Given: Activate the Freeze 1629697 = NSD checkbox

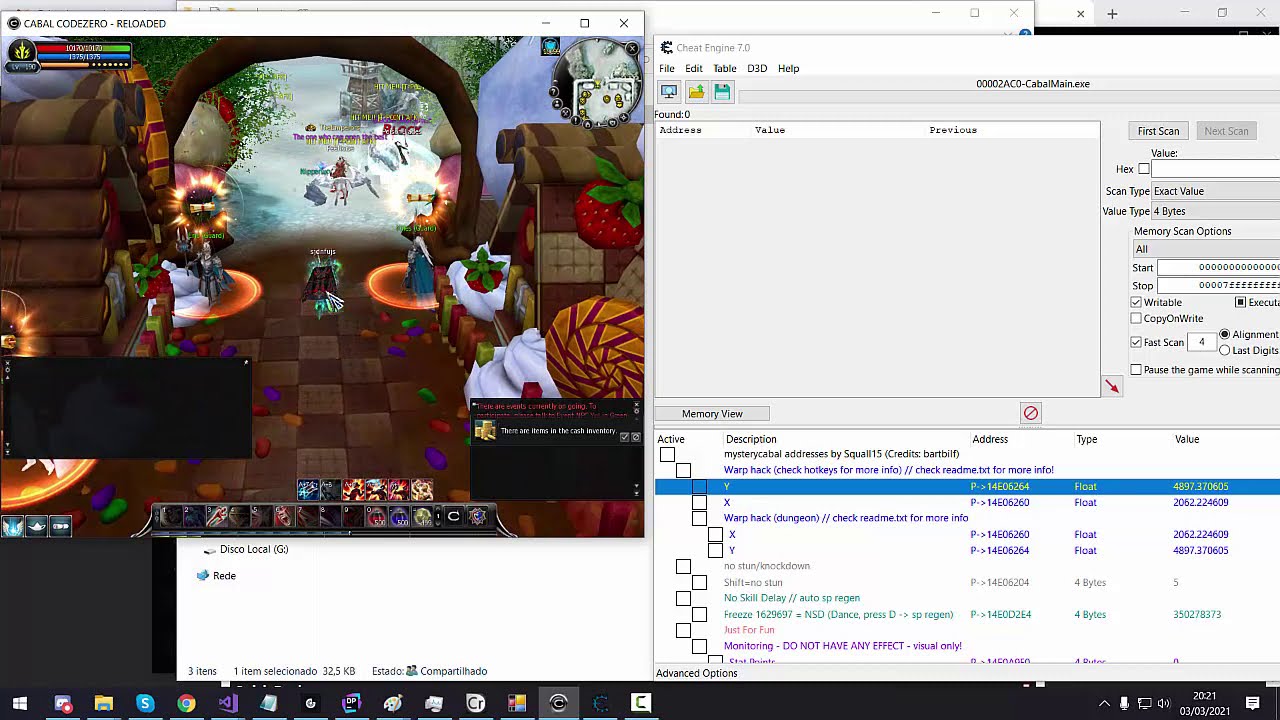Looking at the screenshot, I should [699, 614].
